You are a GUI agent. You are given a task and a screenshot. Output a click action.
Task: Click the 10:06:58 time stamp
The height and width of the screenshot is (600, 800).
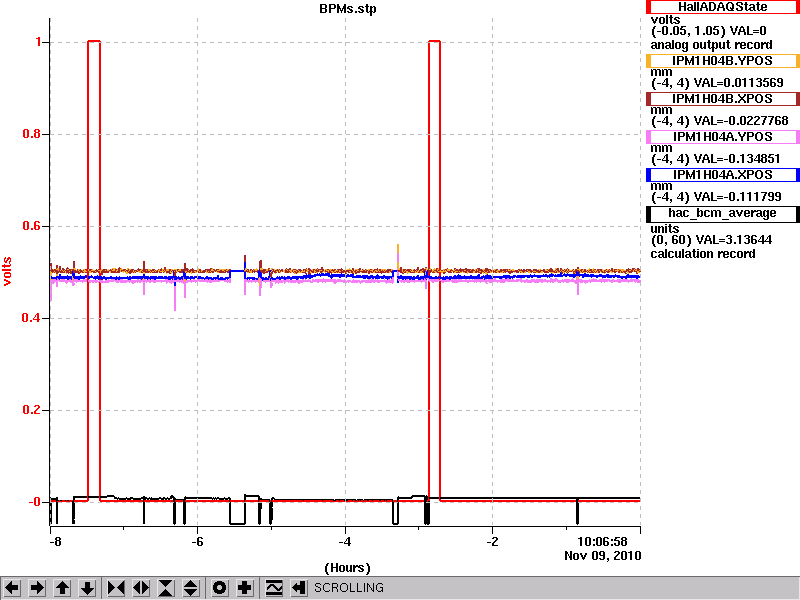(602, 541)
